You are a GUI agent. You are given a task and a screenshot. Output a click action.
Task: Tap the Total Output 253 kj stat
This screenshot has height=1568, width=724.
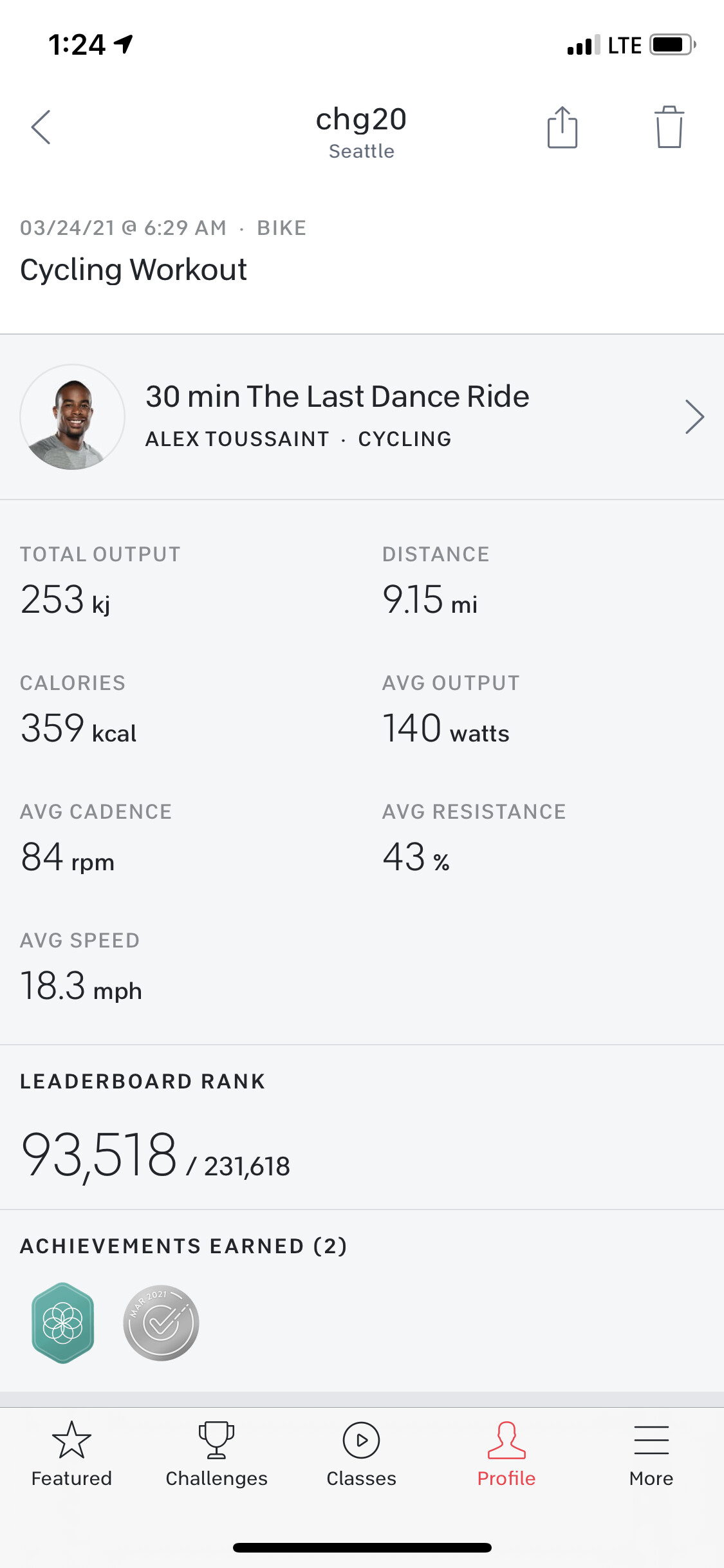click(x=66, y=600)
